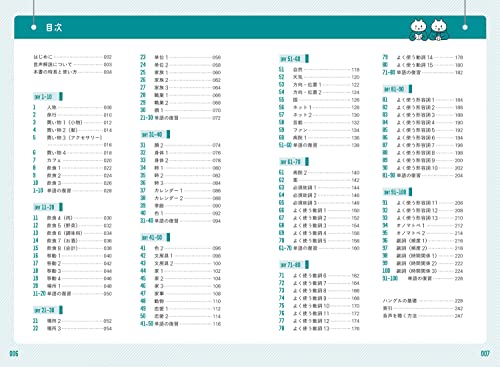This screenshot has width=500, height=367.
Task: Open the 索引 entry, page 242
Action: point(423,308)
